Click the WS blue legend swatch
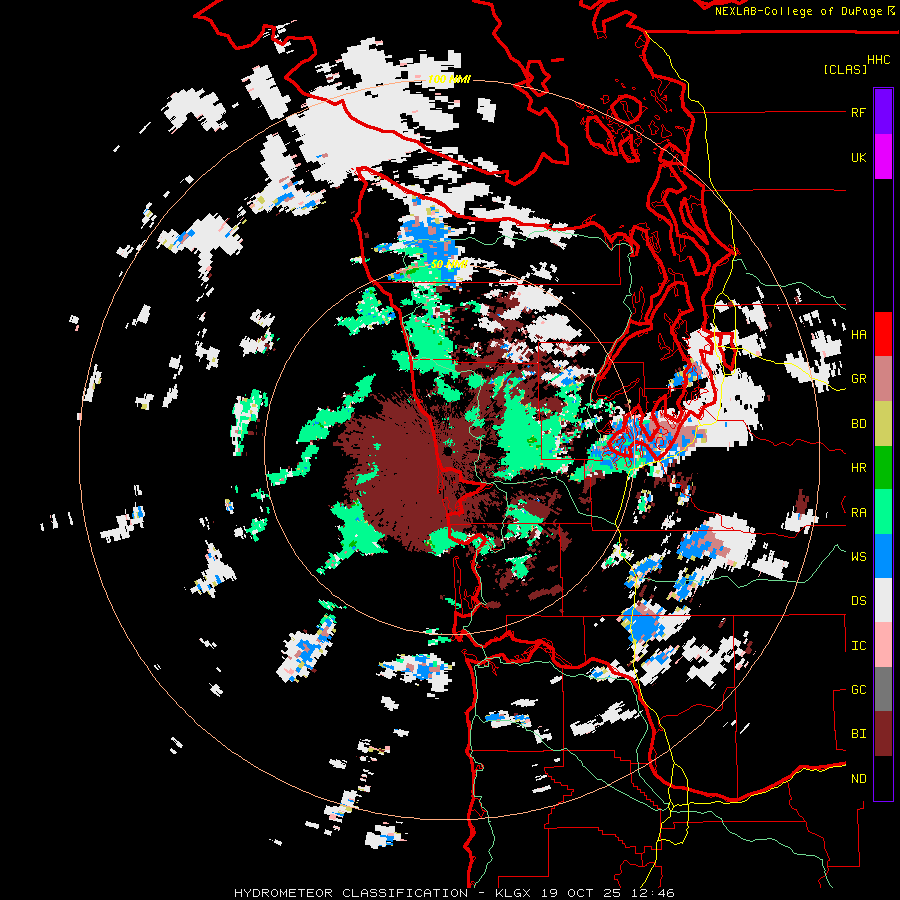 (883, 556)
